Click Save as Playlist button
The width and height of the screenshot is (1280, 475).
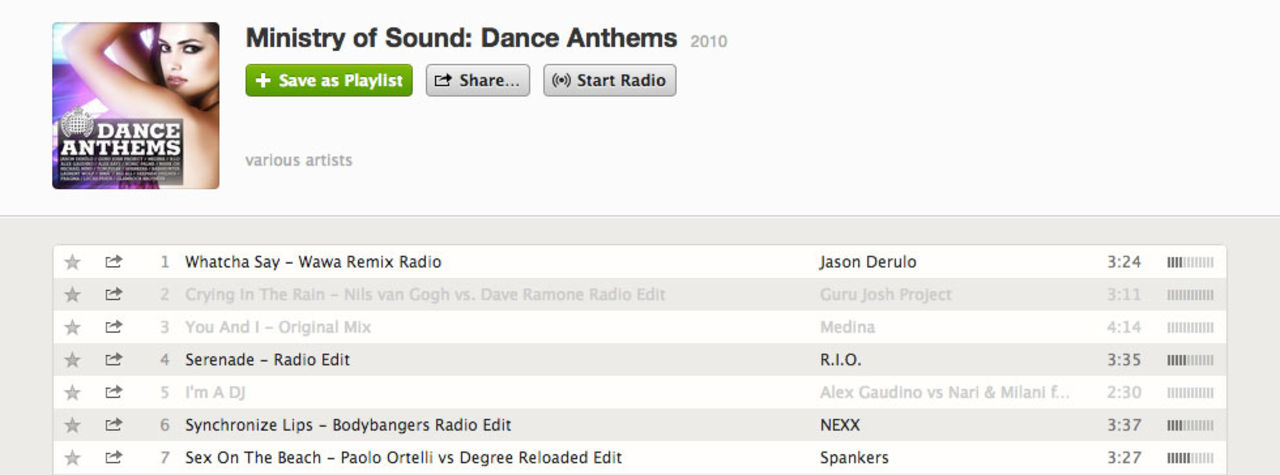tap(329, 81)
